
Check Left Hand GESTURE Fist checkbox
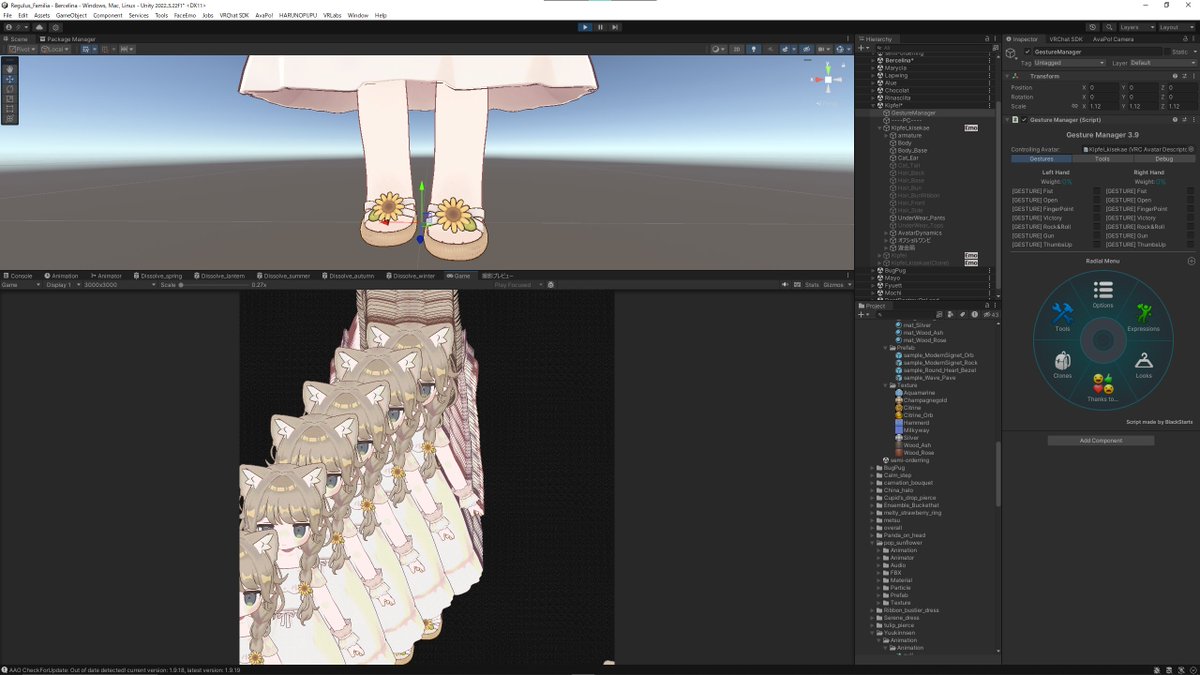point(1097,191)
